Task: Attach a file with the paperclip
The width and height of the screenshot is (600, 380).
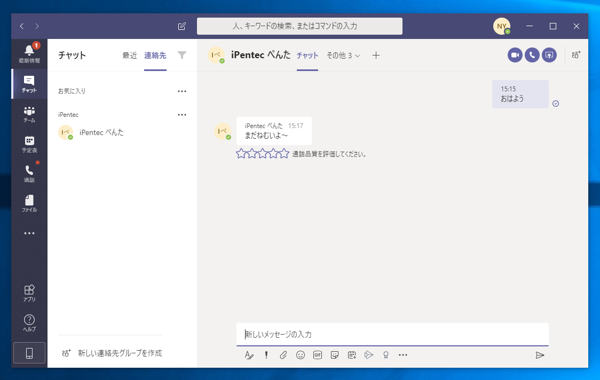Action: click(x=283, y=355)
